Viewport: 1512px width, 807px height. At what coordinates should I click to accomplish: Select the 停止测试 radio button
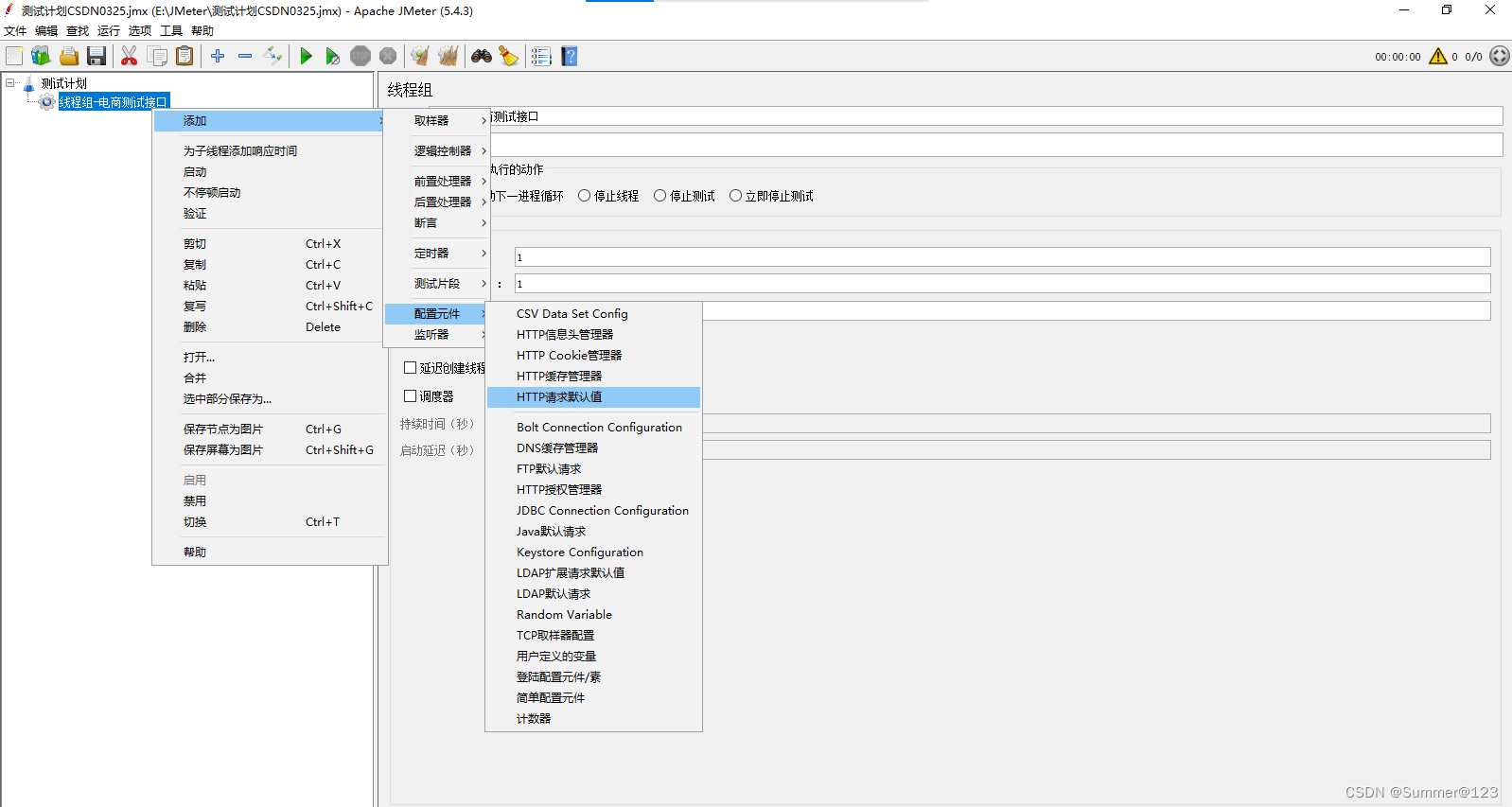coord(659,196)
